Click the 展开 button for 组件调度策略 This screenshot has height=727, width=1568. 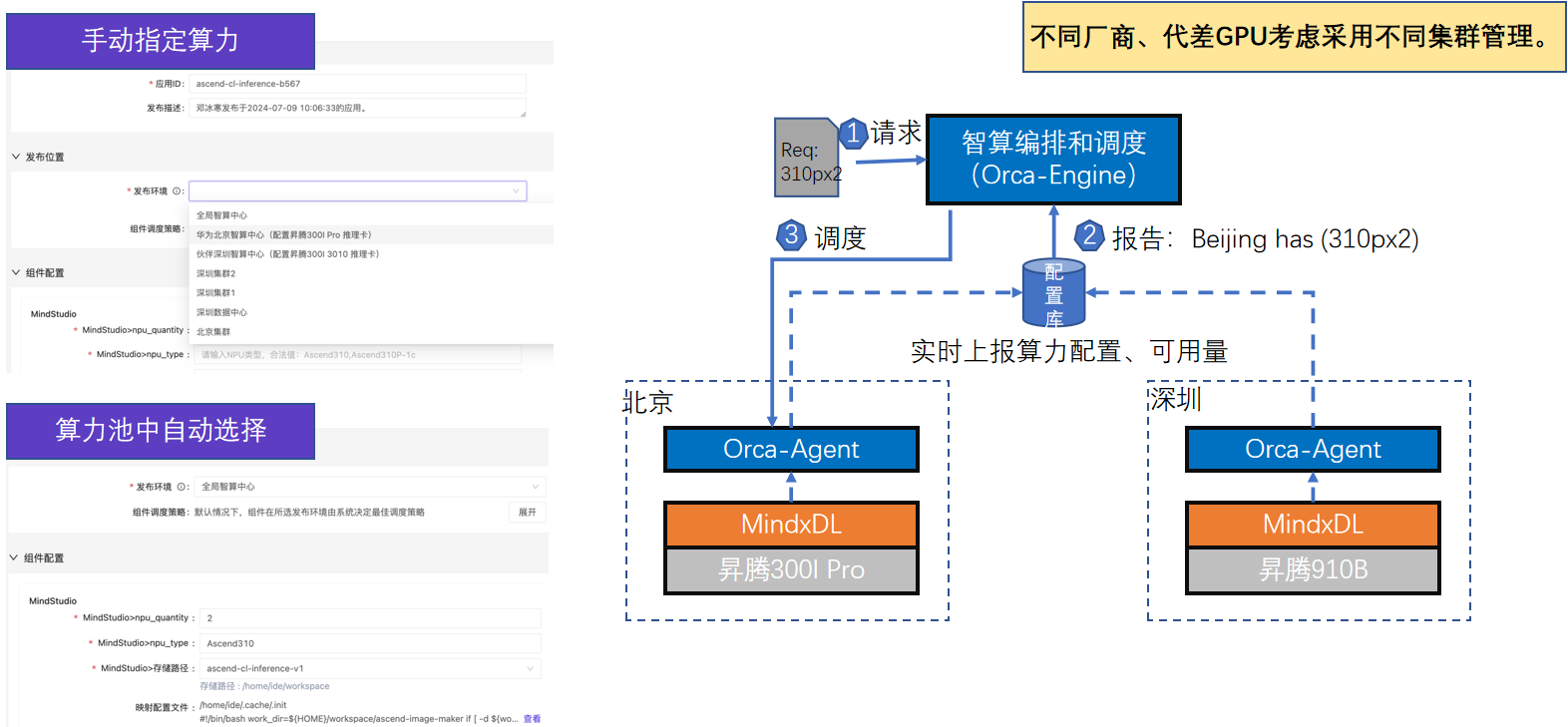pos(528,513)
